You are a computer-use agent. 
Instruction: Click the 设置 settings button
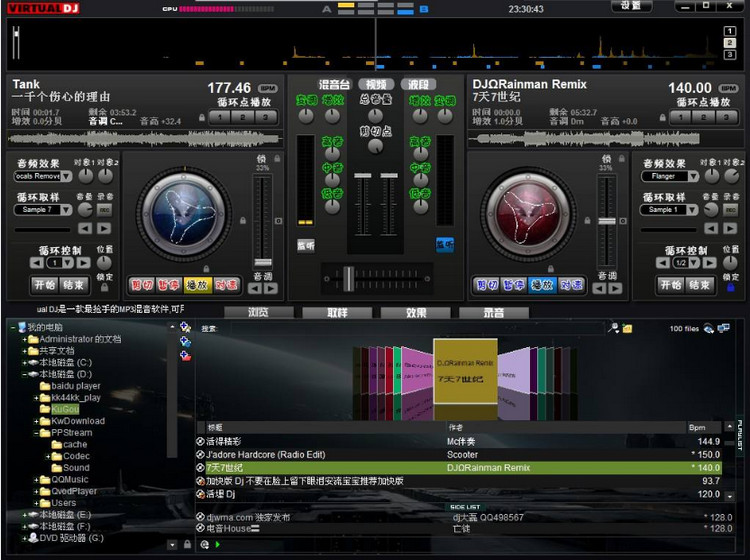click(x=631, y=6)
